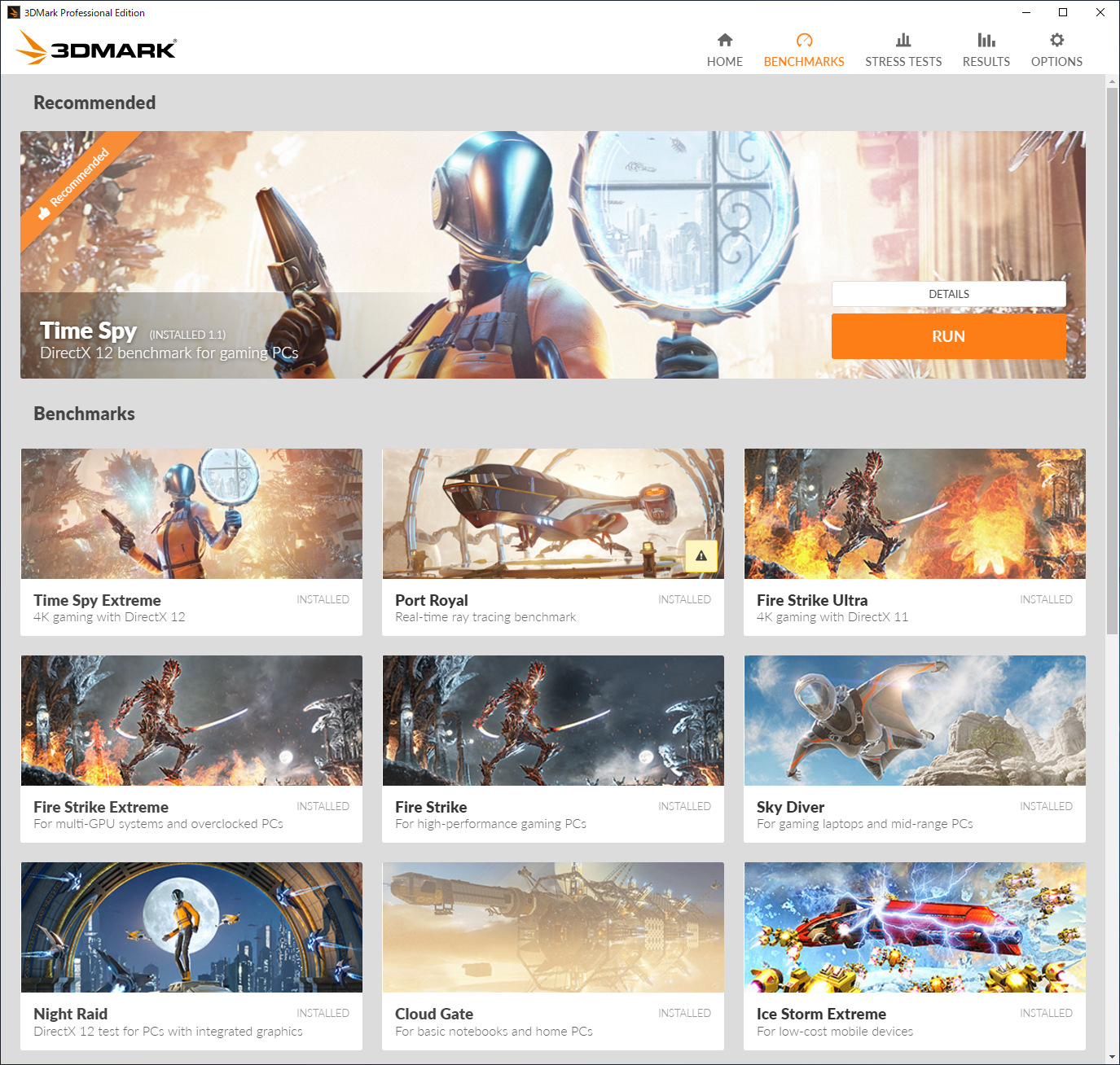Click the Port Royal warning triangle icon
This screenshot has width=1120, height=1065.
(701, 555)
